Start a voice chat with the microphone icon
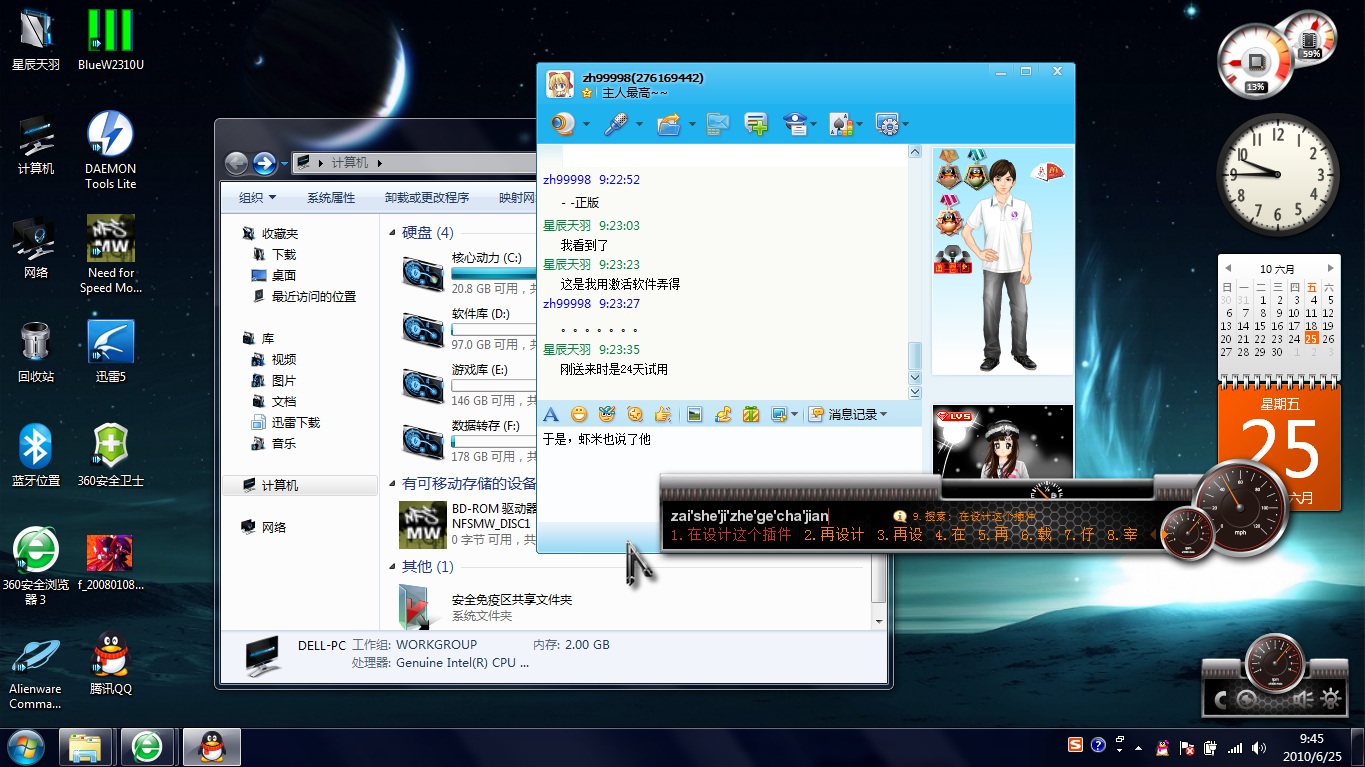 (616, 124)
